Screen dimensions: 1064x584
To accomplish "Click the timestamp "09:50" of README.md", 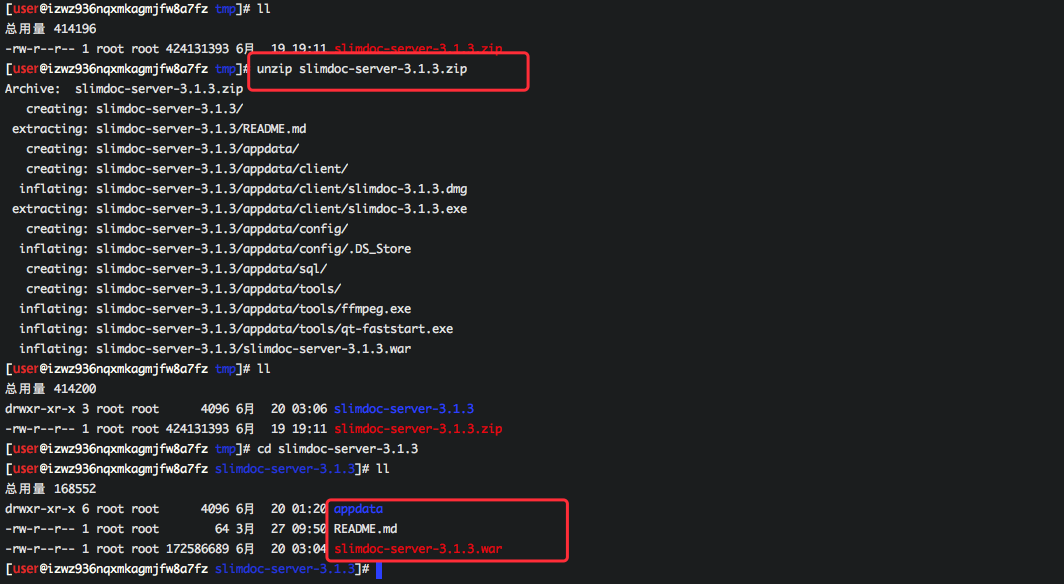I will (309, 529).
